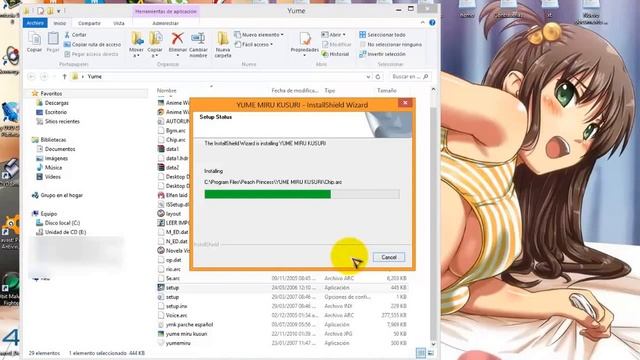This screenshot has width=640, height=360.
Task: Expand the address bar history dropdown
Action: 368,77
